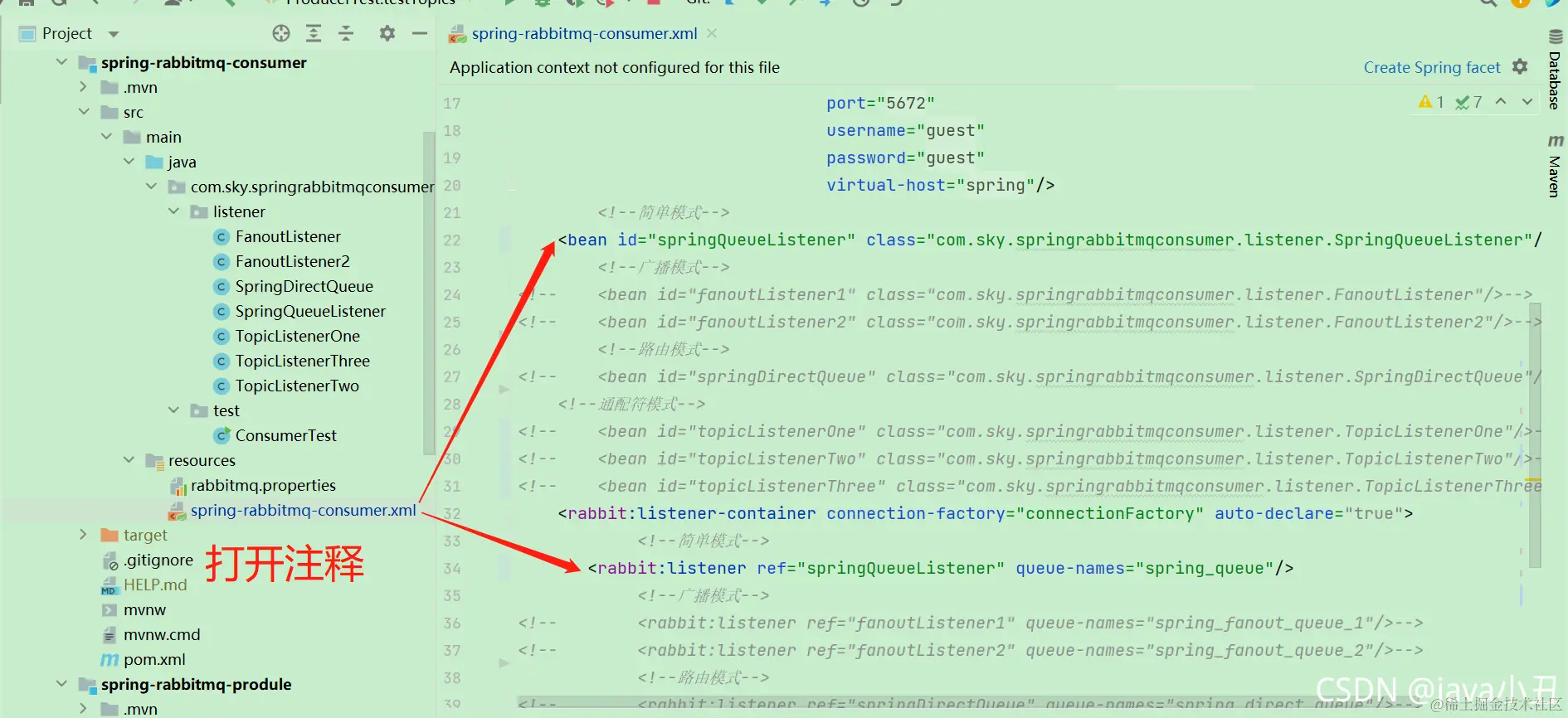Click the spring_queue queue-names value
The height and width of the screenshot is (718, 1568).
[x=1204, y=569]
